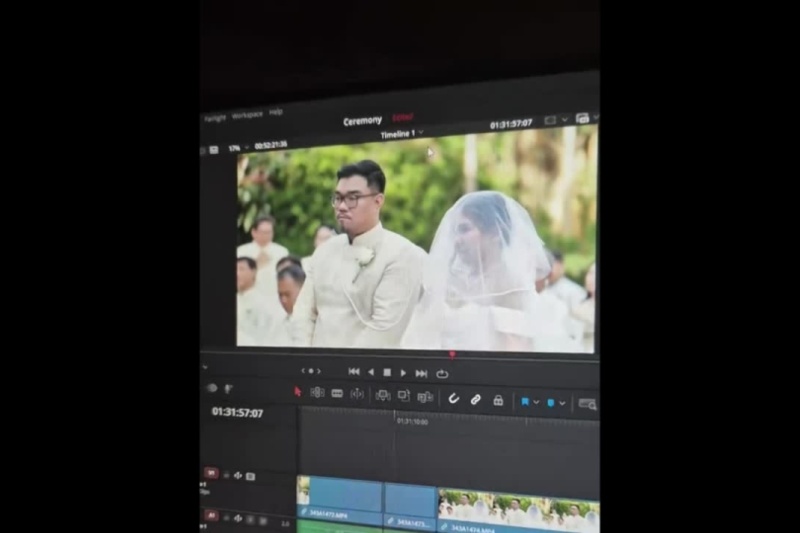Expand the chevron at viewer bottom-left
Viewport: 800px width, 533px height.
click(x=205, y=367)
